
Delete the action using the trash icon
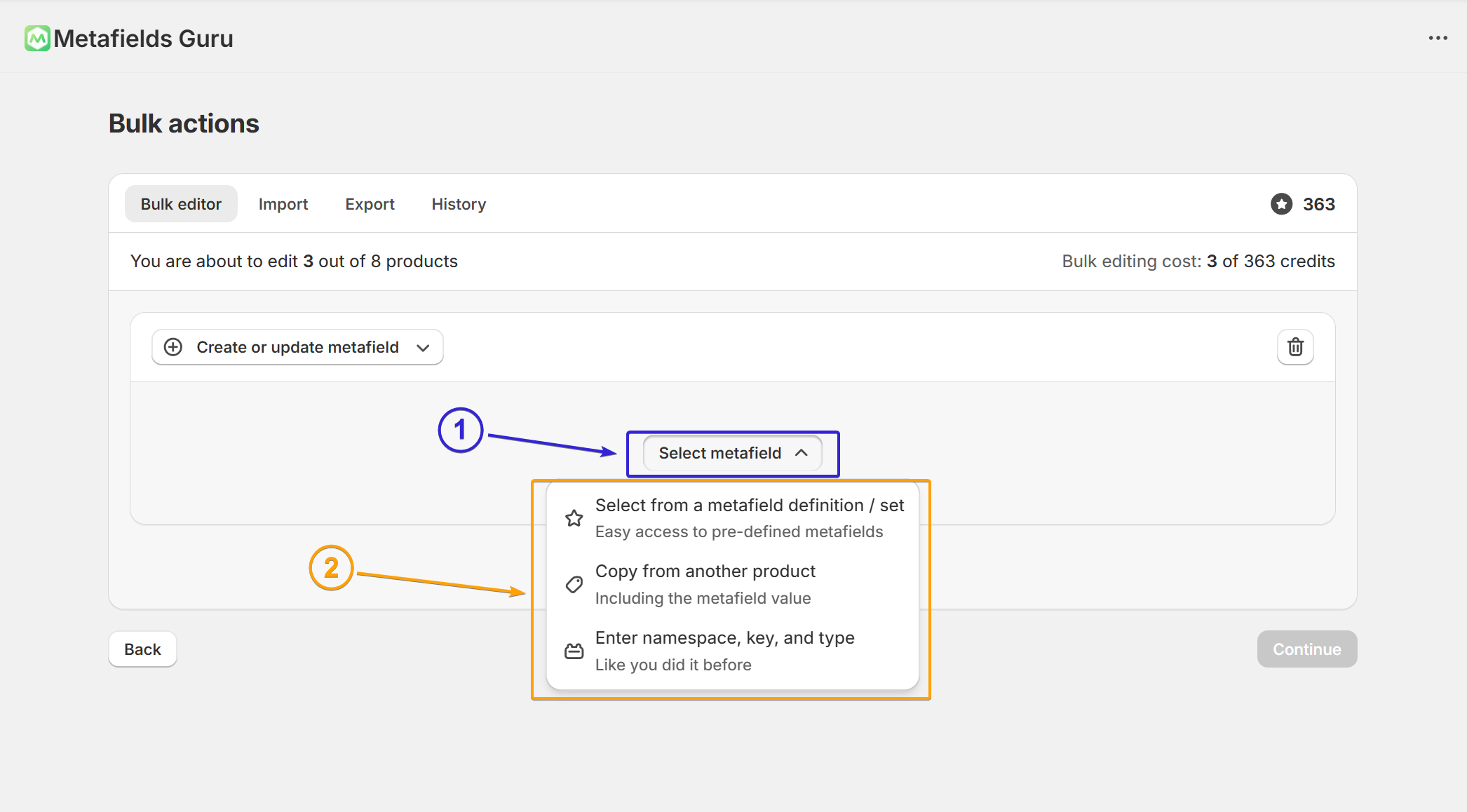coord(1294,347)
